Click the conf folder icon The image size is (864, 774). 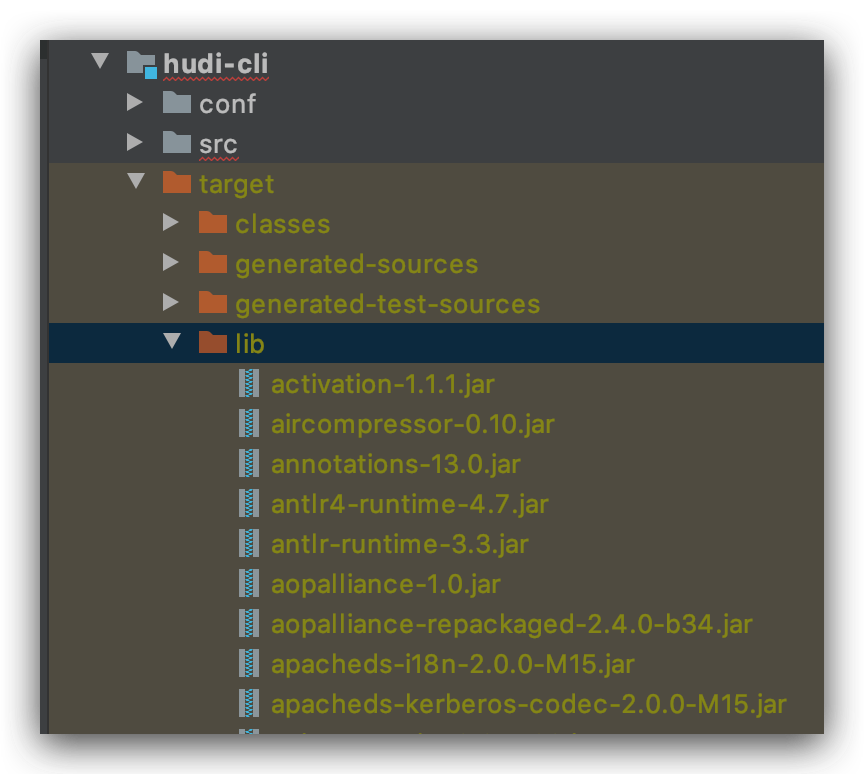(x=177, y=102)
